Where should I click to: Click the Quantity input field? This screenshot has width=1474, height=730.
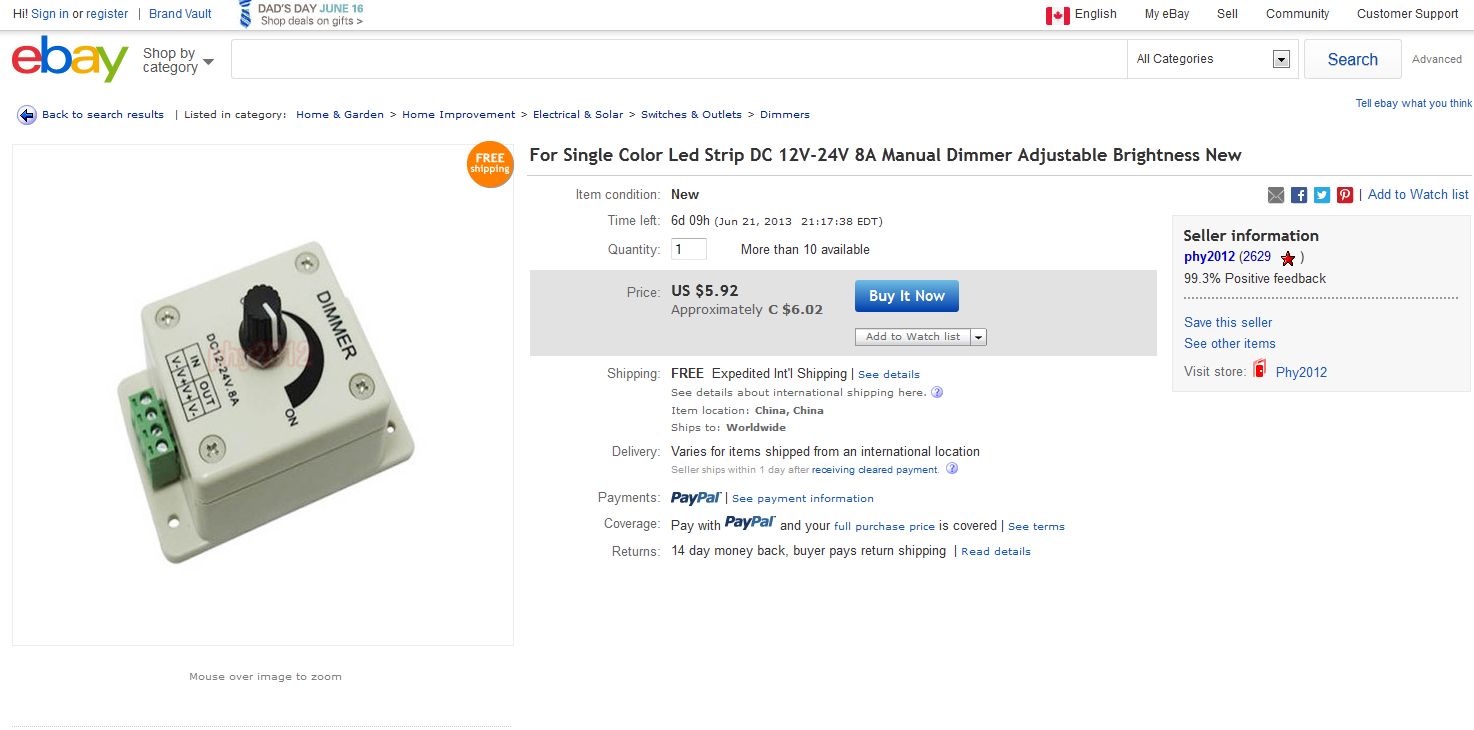[689, 249]
